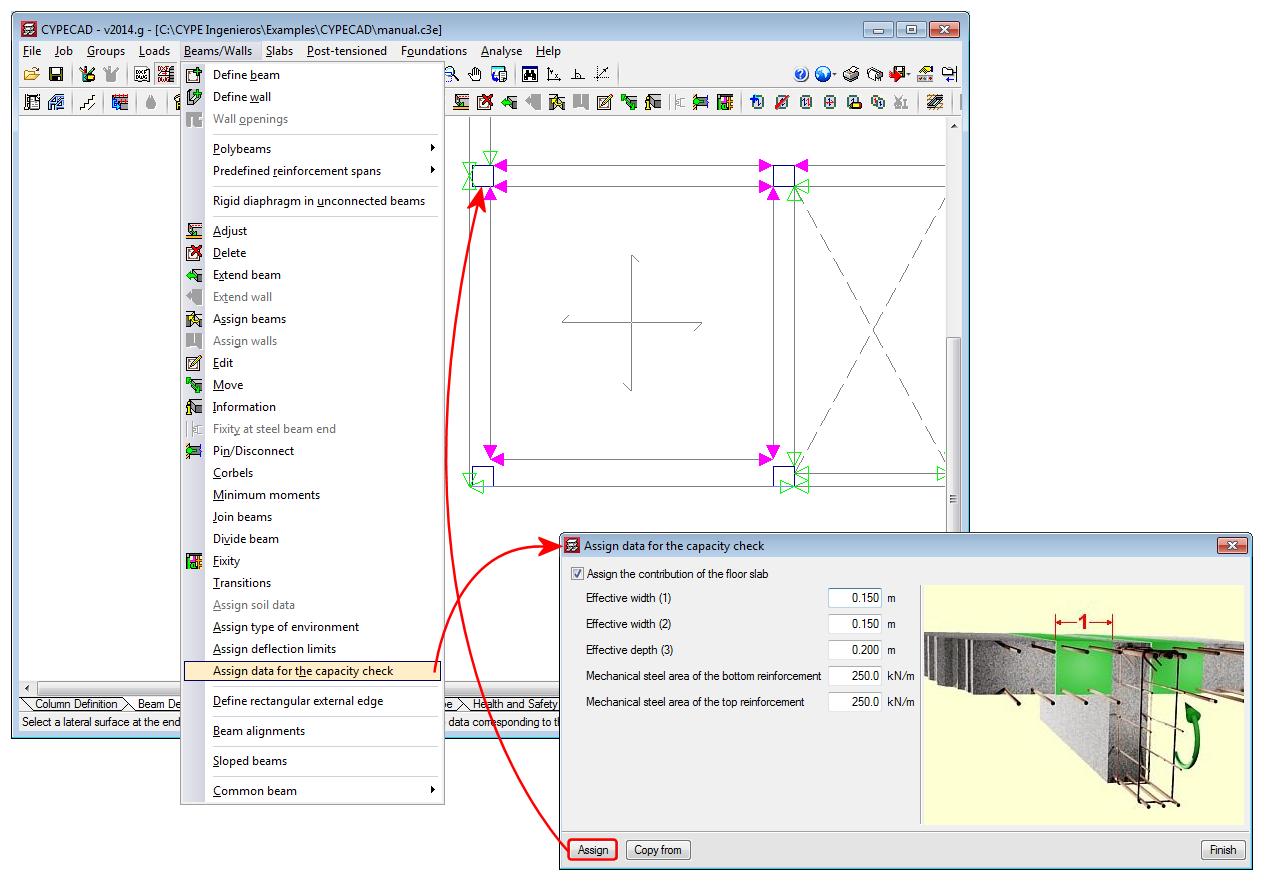Open dropdown arrow next to export icon
Image resolution: width=1271 pixels, height=895 pixels.
tap(909, 74)
